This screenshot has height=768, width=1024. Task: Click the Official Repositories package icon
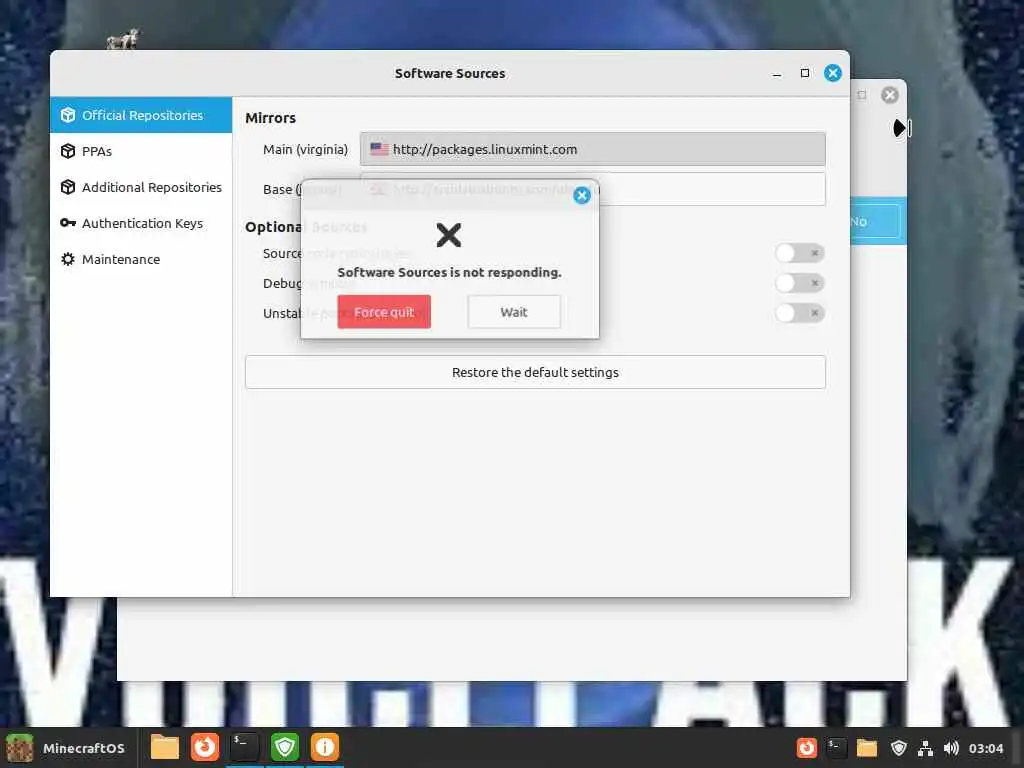pyautogui.click(x=68, y=115)
